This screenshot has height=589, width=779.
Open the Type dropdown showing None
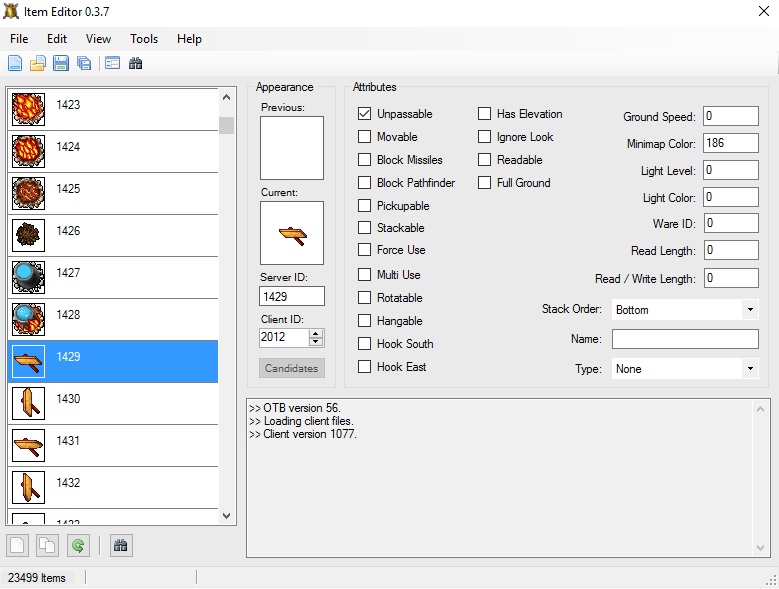point(685,368)
